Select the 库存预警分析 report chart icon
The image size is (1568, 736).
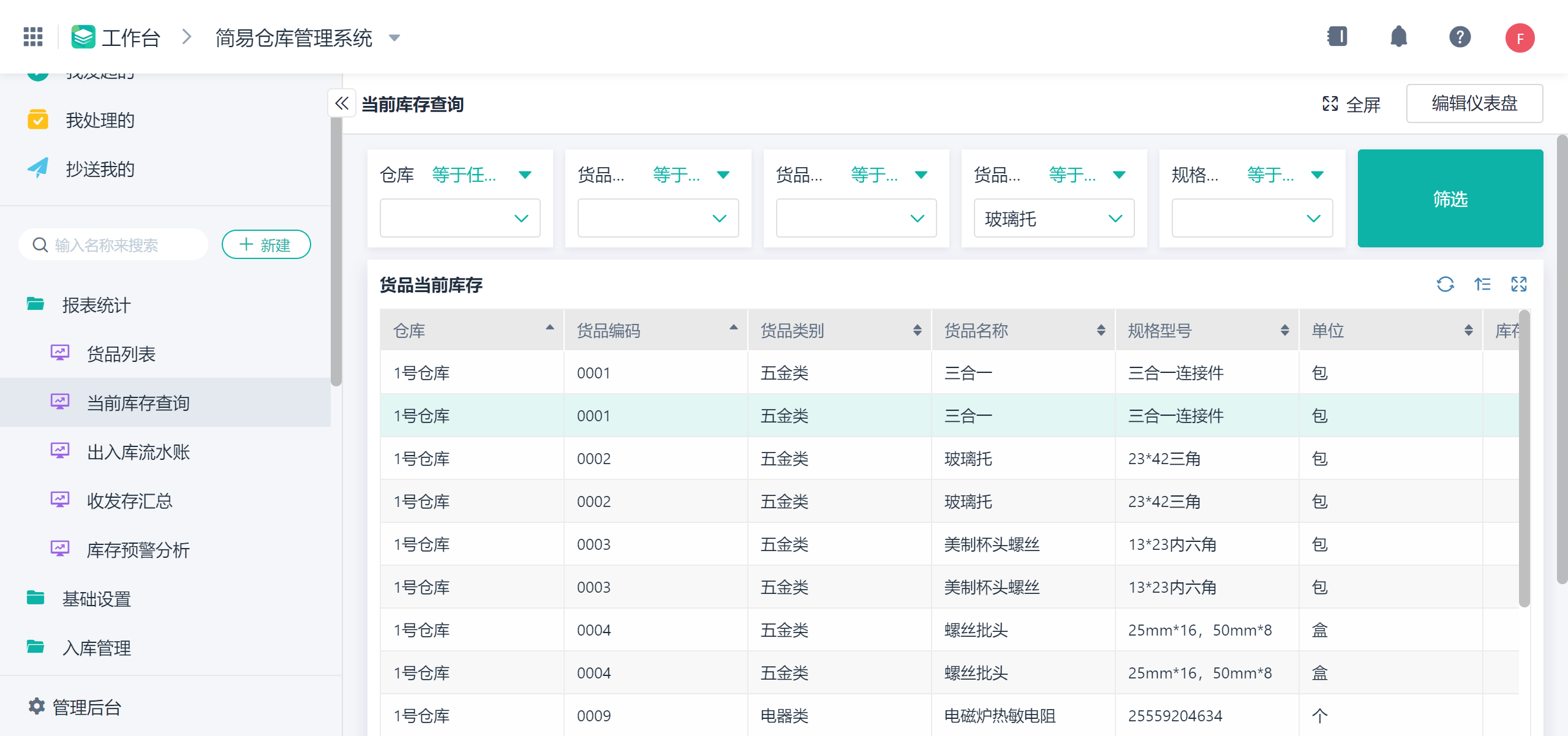coord(60,549)
